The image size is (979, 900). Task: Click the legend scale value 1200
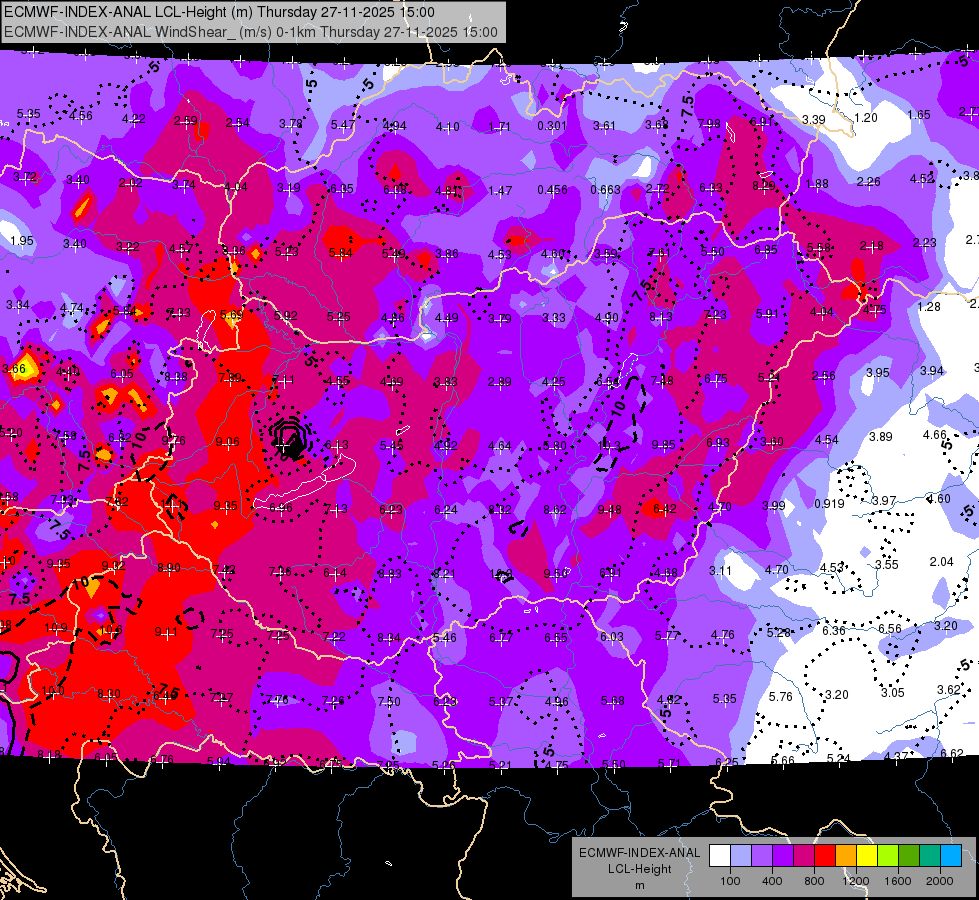coord(855,881)
